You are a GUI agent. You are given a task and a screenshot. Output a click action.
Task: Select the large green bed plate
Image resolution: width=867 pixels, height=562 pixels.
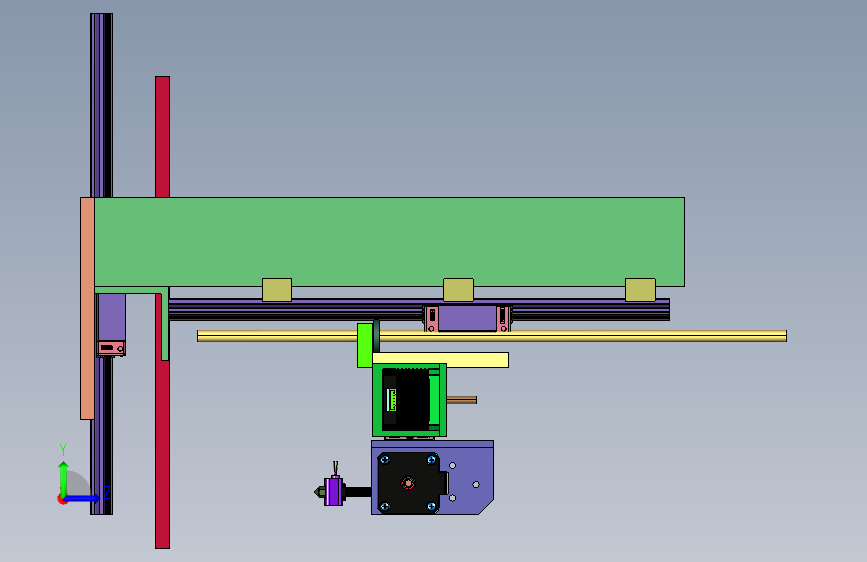click(389, 242)
